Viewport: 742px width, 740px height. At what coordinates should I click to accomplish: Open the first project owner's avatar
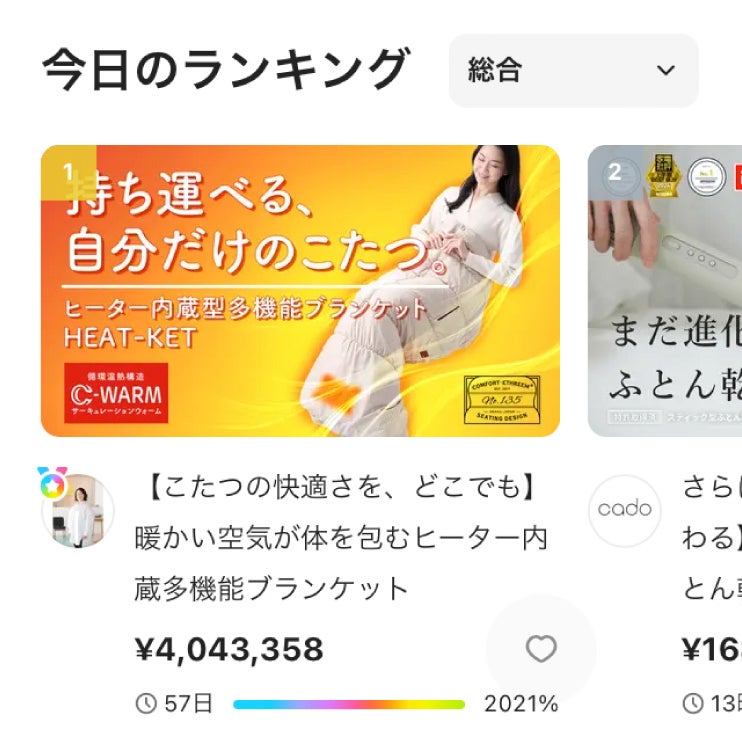[x=78, y=511]
